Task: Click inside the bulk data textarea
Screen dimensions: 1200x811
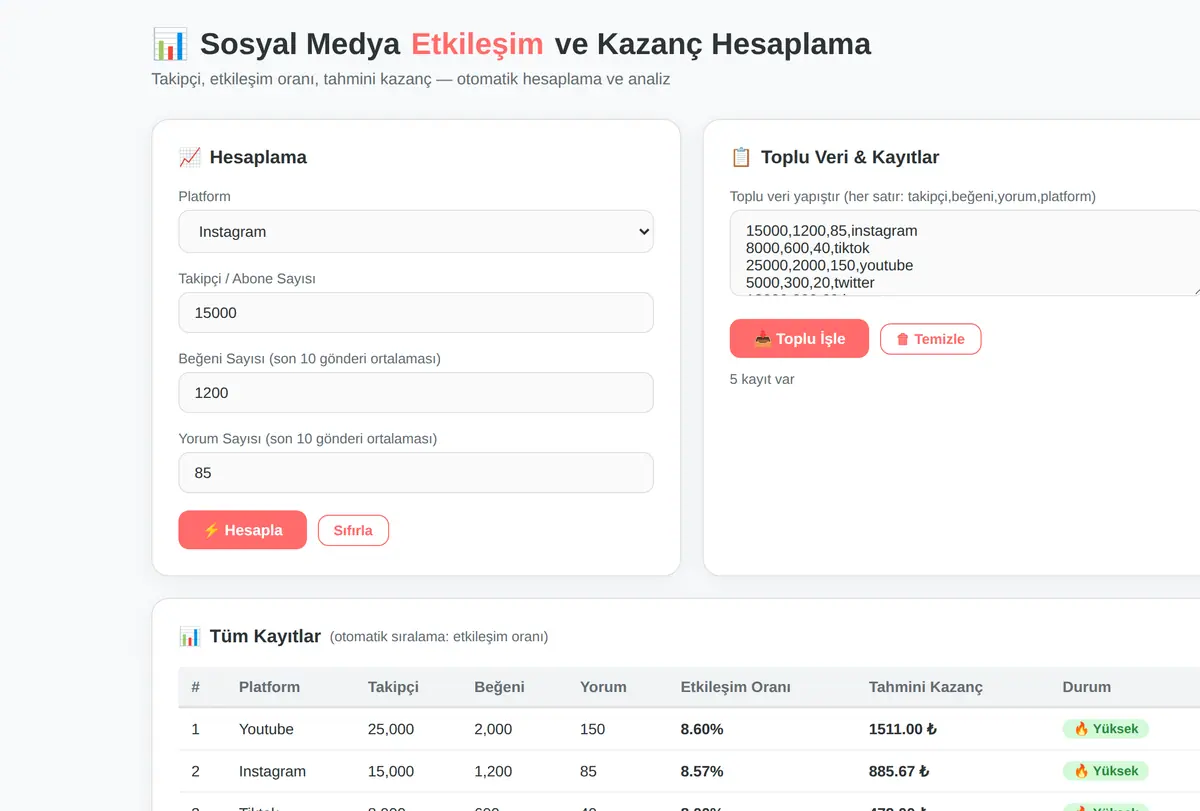Action: point(965,253)
